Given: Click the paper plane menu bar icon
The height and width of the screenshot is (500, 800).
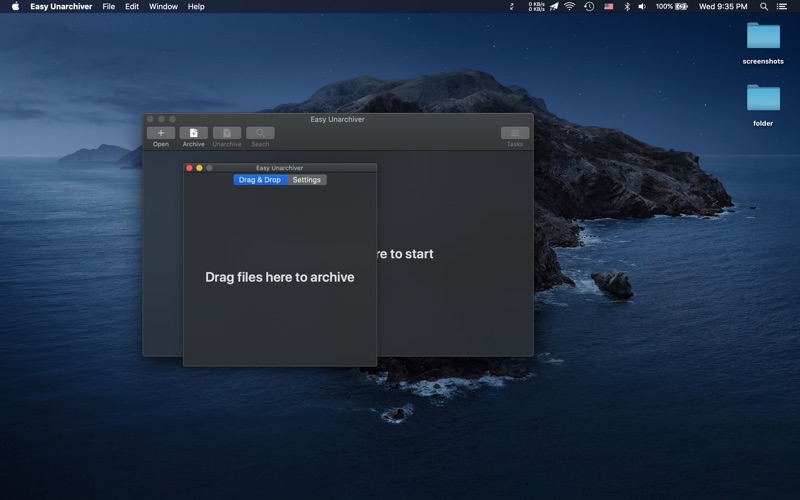Looking at the screenshot, I should pyautogui.click(x=554, y=7).
